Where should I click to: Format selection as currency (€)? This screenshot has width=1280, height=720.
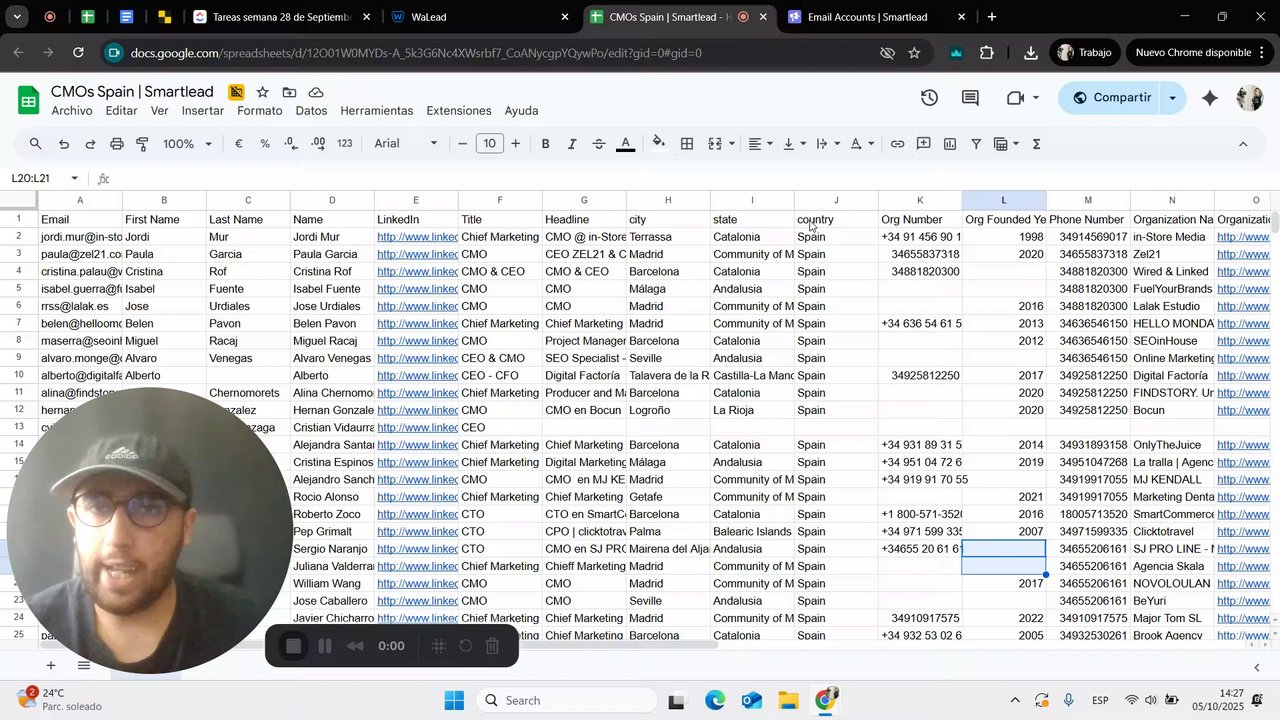coord(239,144)
